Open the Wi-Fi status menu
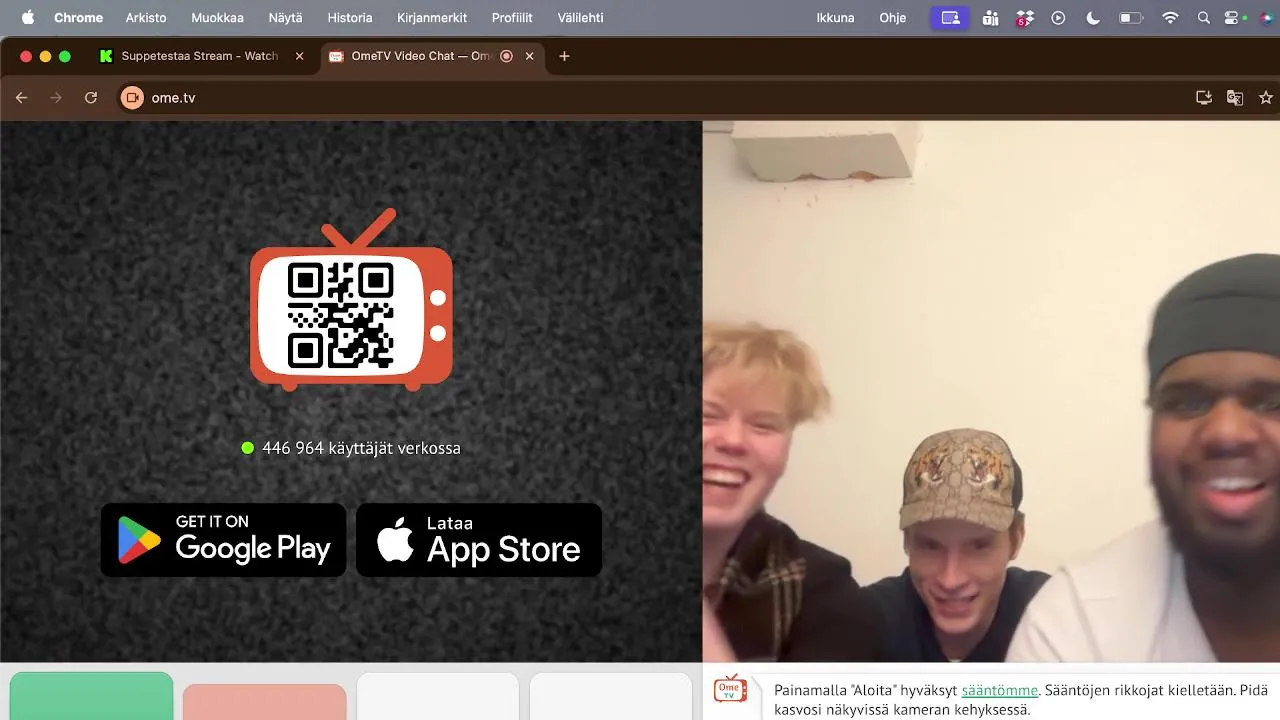The image size is (1280, 720). pos(1170,18)
